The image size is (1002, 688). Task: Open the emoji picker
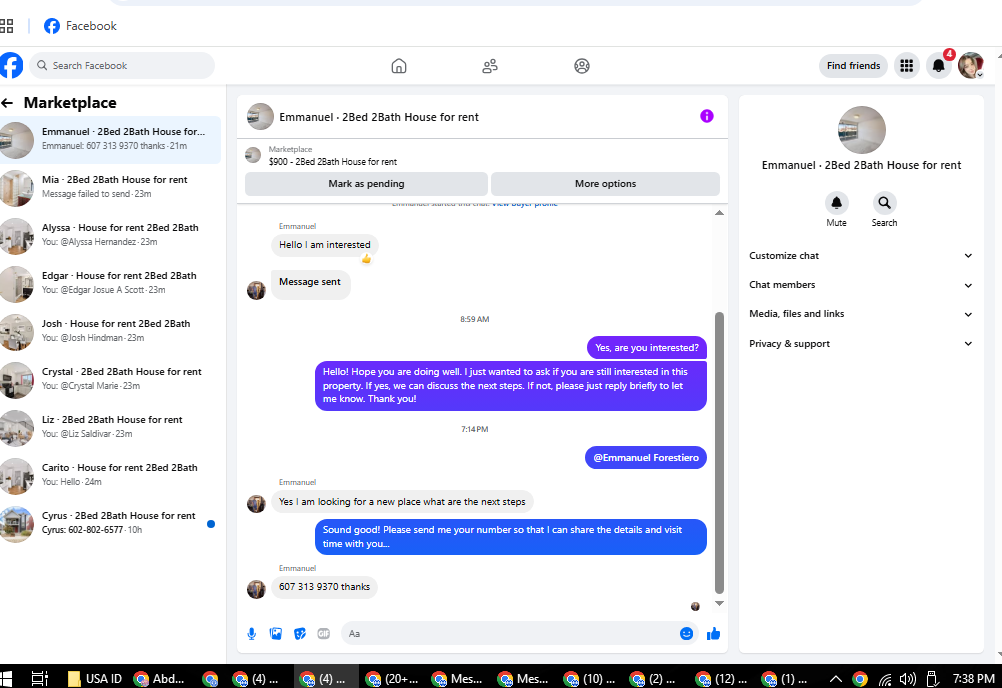point(686,634)
